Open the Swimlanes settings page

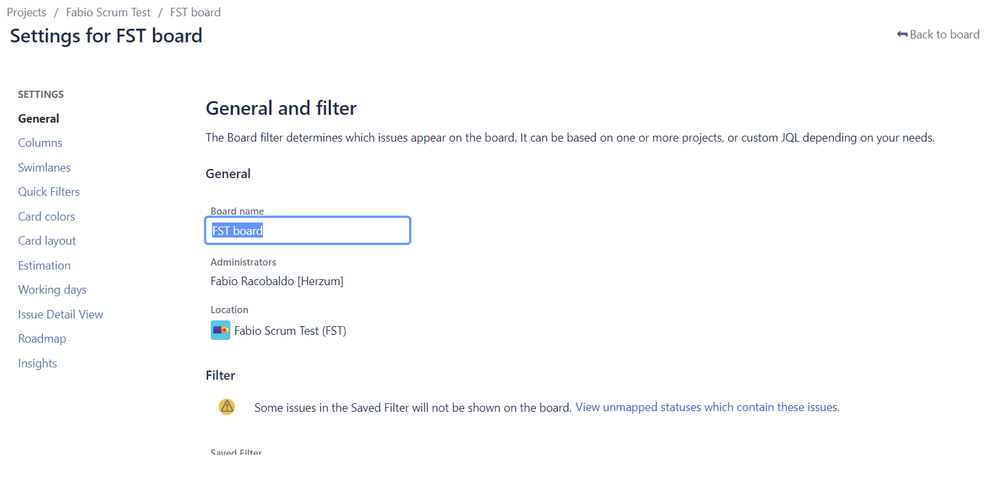point(45,168)
